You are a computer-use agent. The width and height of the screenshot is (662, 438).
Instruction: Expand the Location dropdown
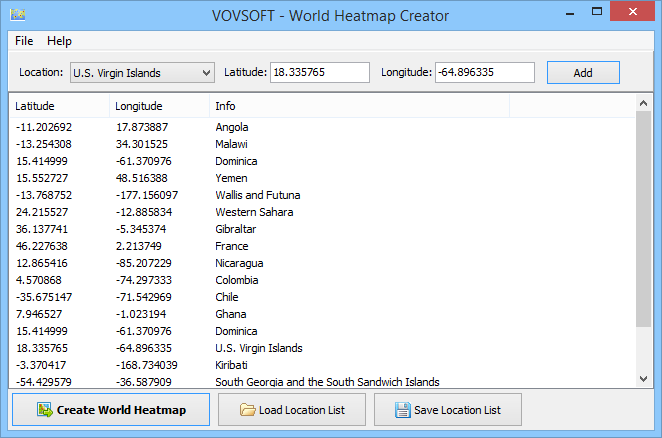tap(206, 73)
